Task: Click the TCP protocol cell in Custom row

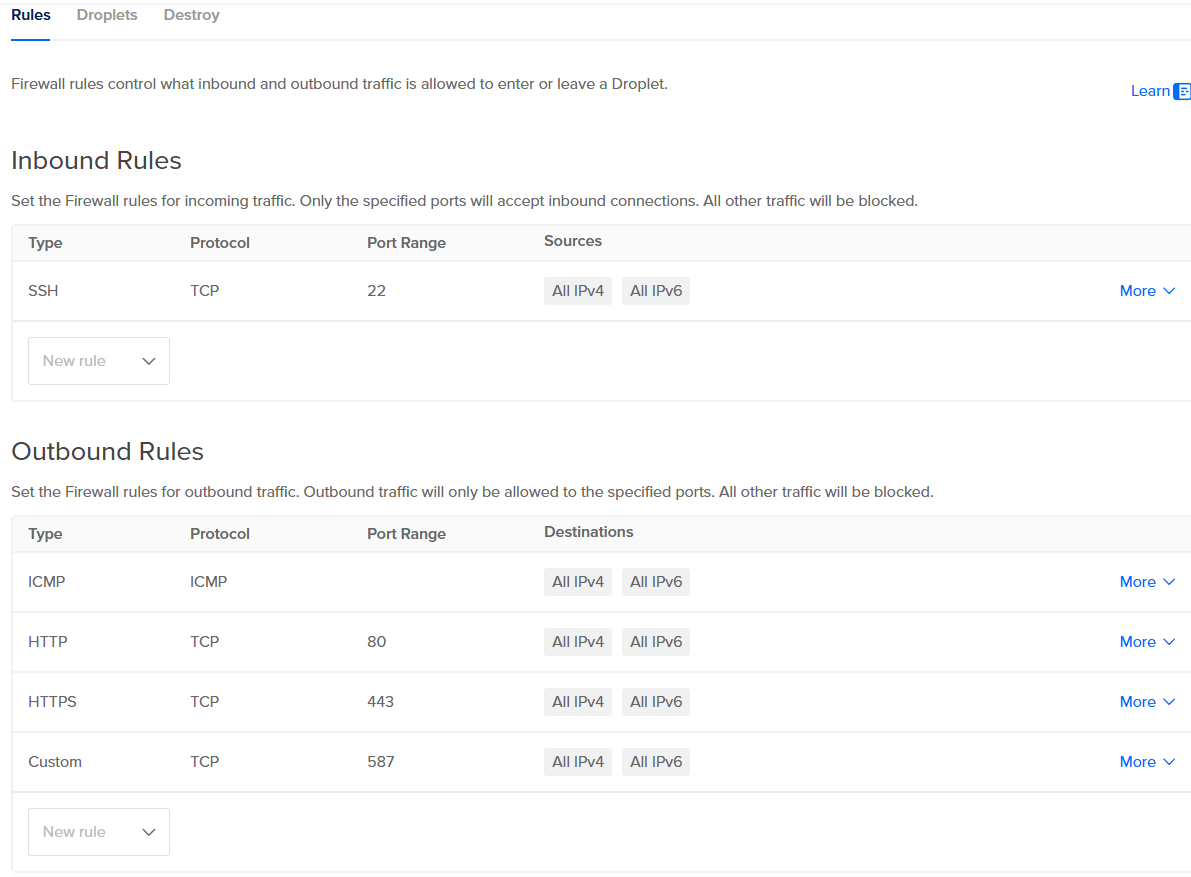Action: (204, 762)
